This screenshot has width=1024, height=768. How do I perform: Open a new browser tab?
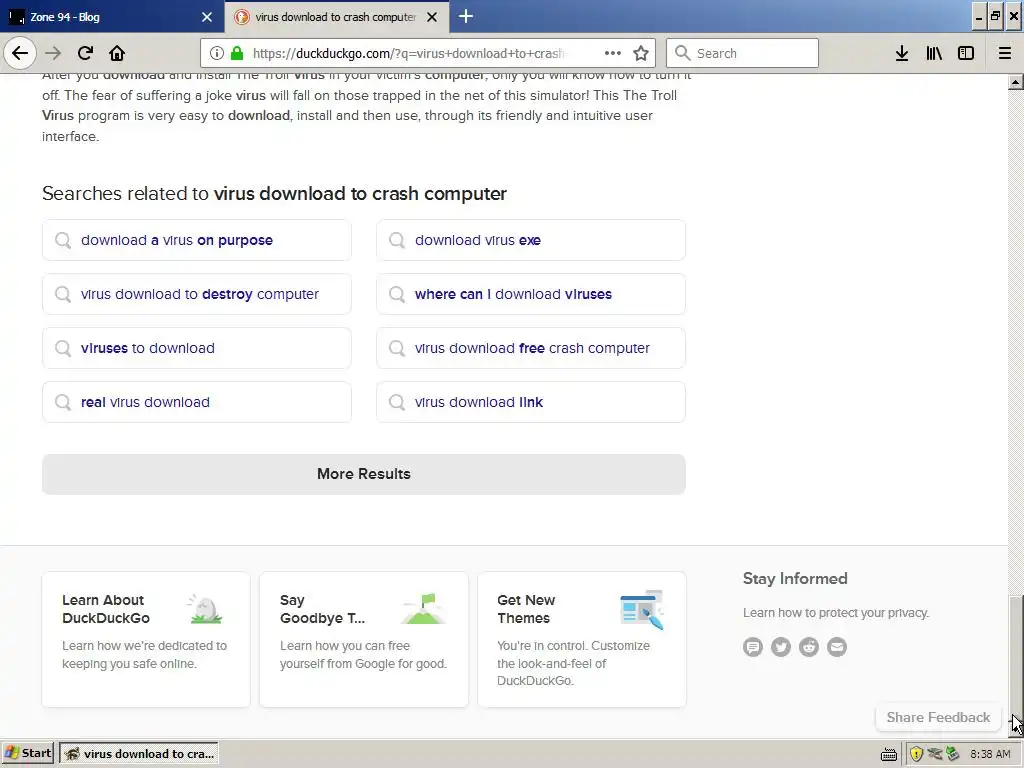(466, 16)
